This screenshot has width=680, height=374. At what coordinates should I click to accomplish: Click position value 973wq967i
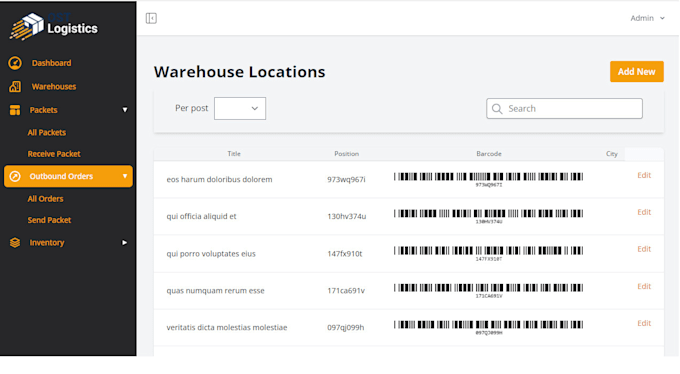click(x=347, y=180)
